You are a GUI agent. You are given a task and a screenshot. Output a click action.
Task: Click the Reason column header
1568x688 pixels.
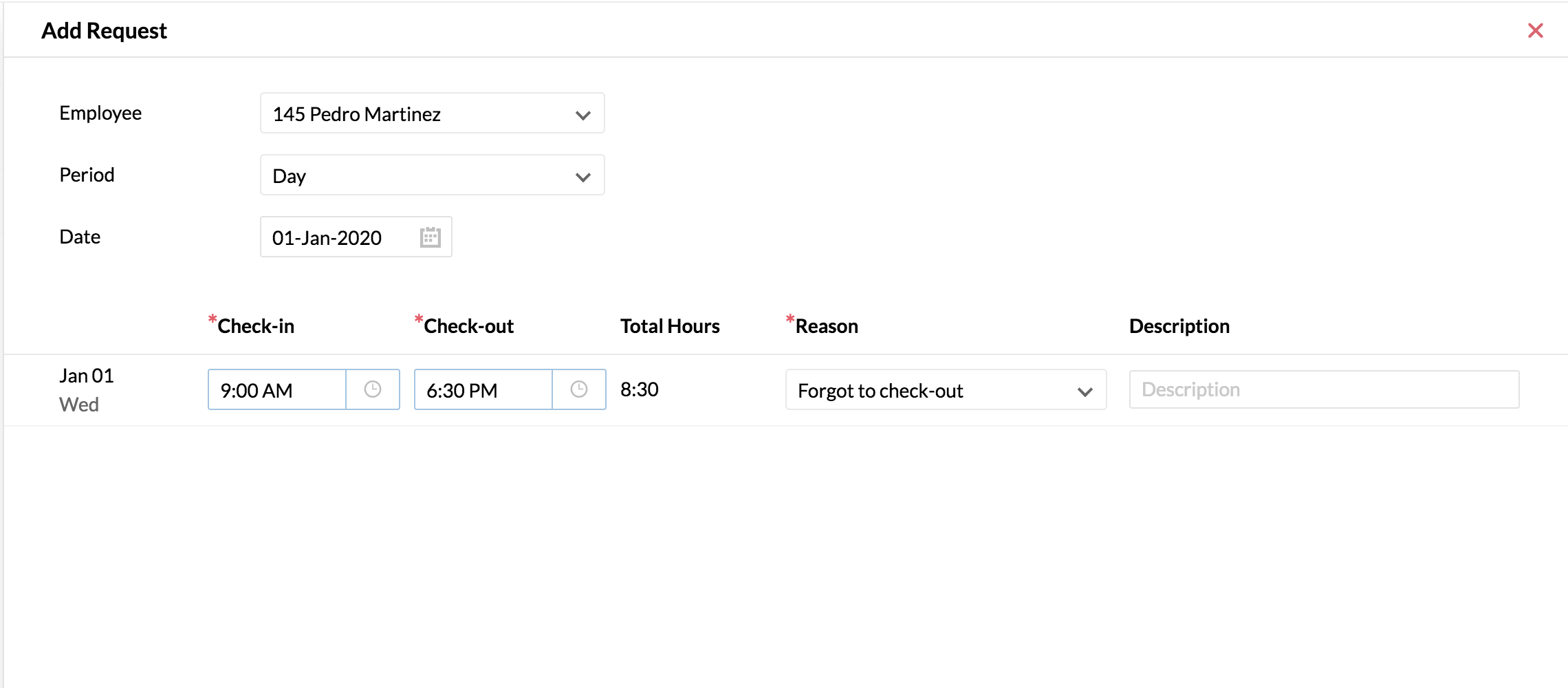point(826,326)
